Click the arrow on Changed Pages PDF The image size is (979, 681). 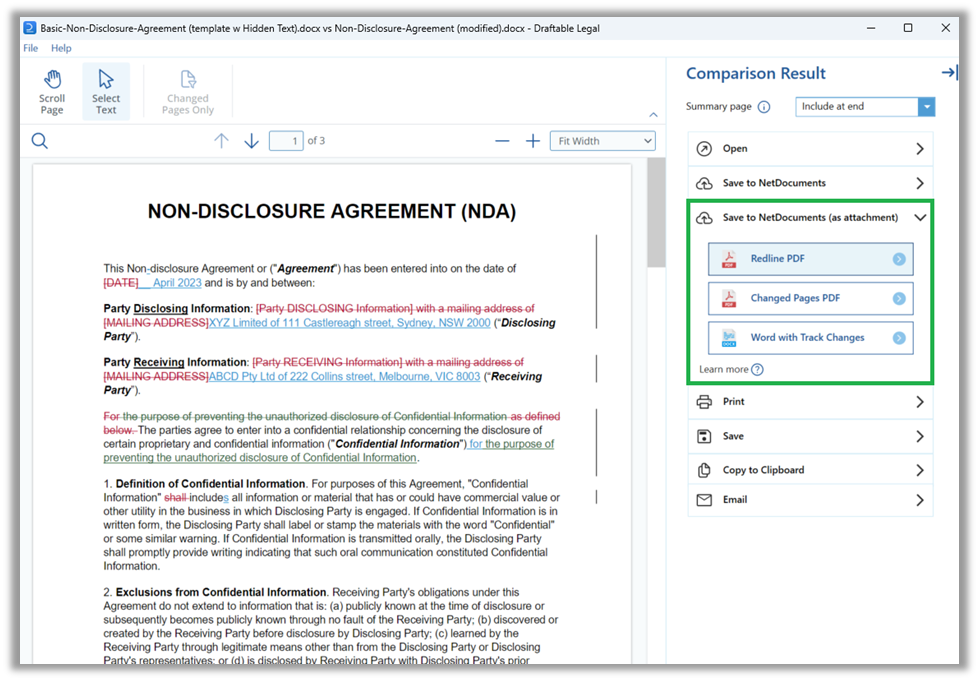[x=899, y=298]
